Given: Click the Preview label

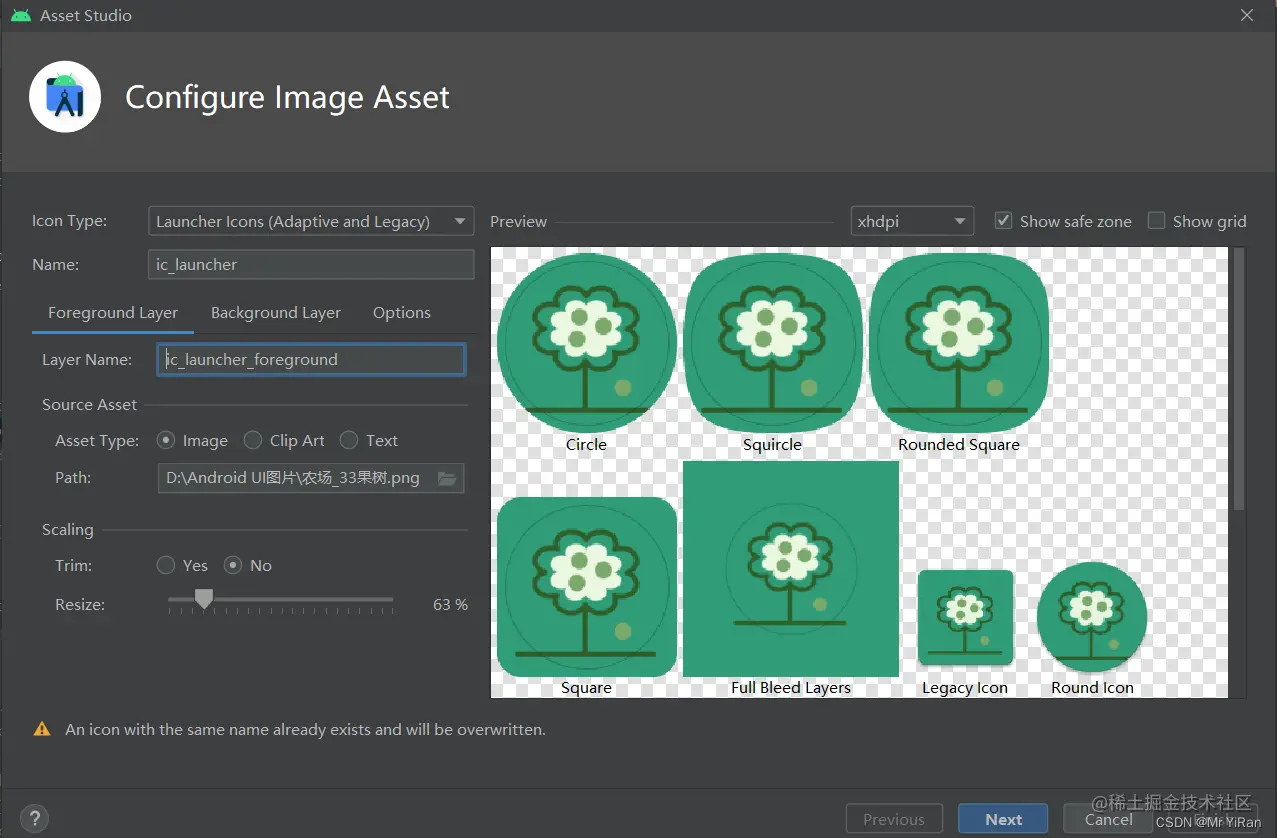Looking at the screenshot, I should [x=518, y=222].
